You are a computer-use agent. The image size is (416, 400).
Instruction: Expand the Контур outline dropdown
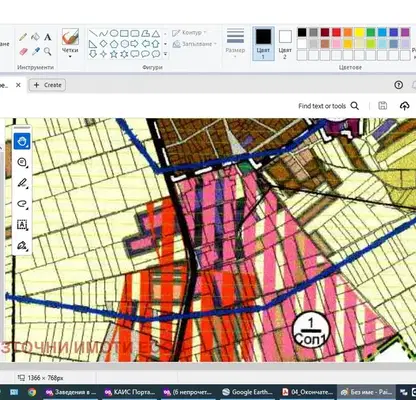(189, 33)
